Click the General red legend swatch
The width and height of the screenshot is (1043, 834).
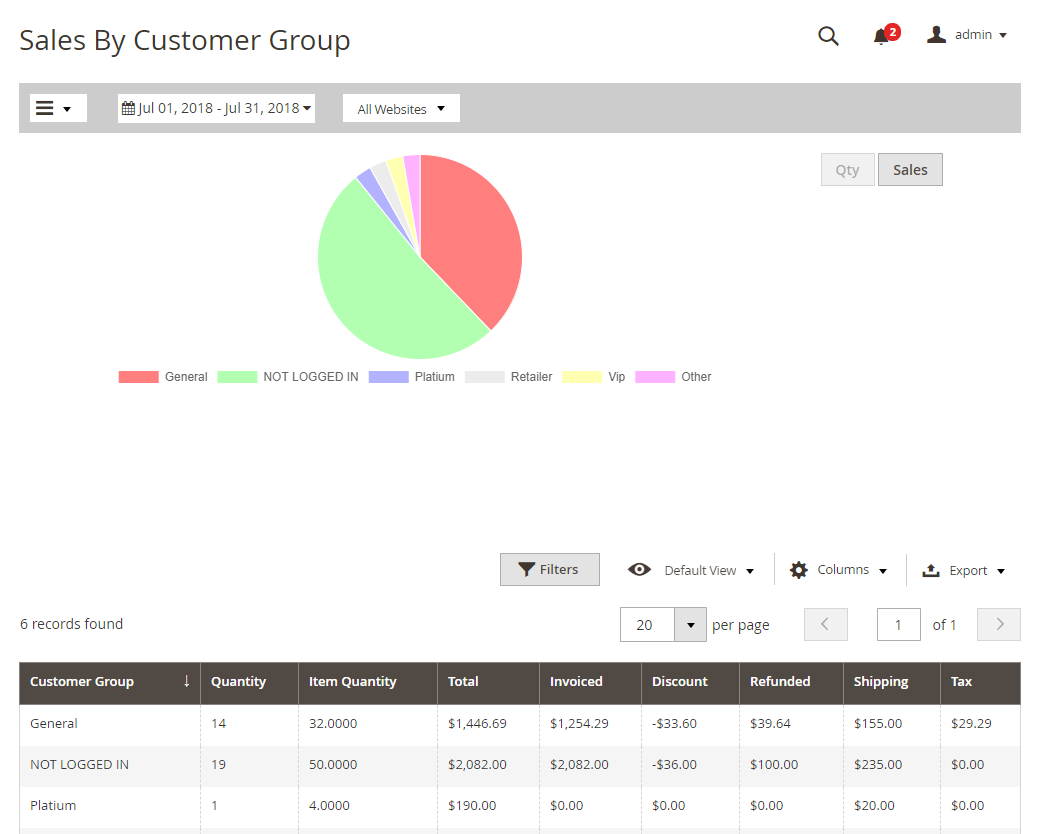click(x=139, y=377)
